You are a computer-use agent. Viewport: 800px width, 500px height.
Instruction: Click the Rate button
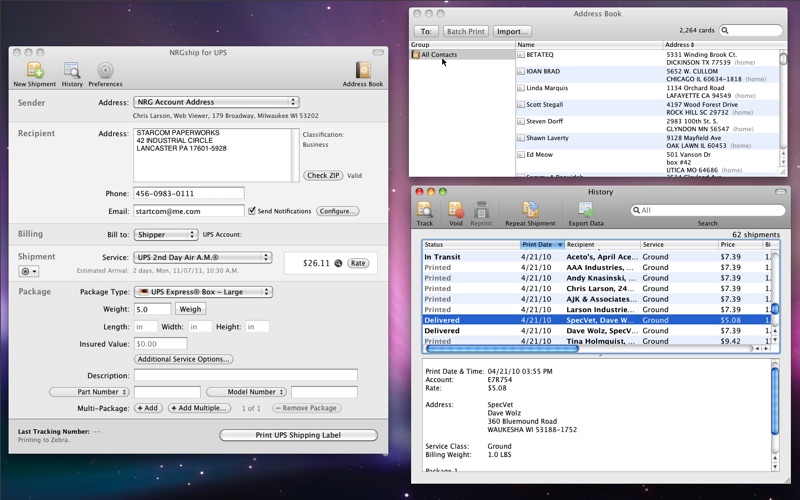coord(358,263)
